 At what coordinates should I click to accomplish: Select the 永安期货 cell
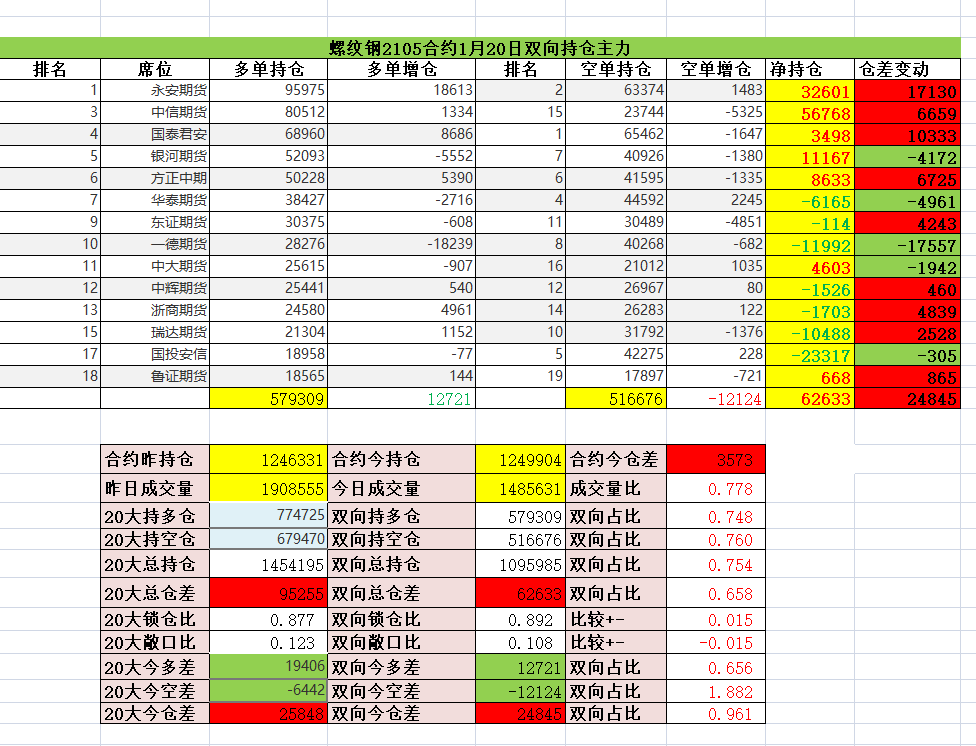(155, 90)
